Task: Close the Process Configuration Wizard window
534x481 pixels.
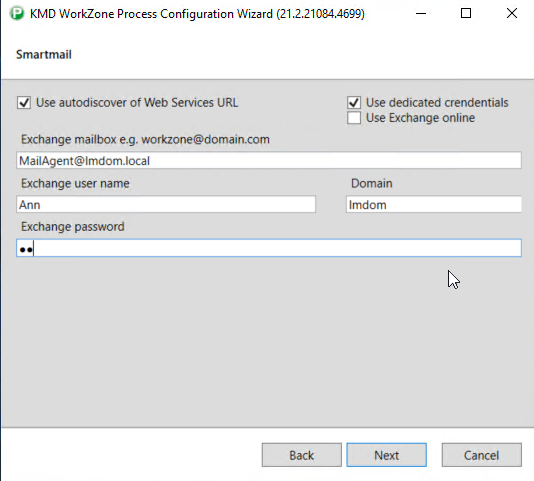Action: point(512,14)
